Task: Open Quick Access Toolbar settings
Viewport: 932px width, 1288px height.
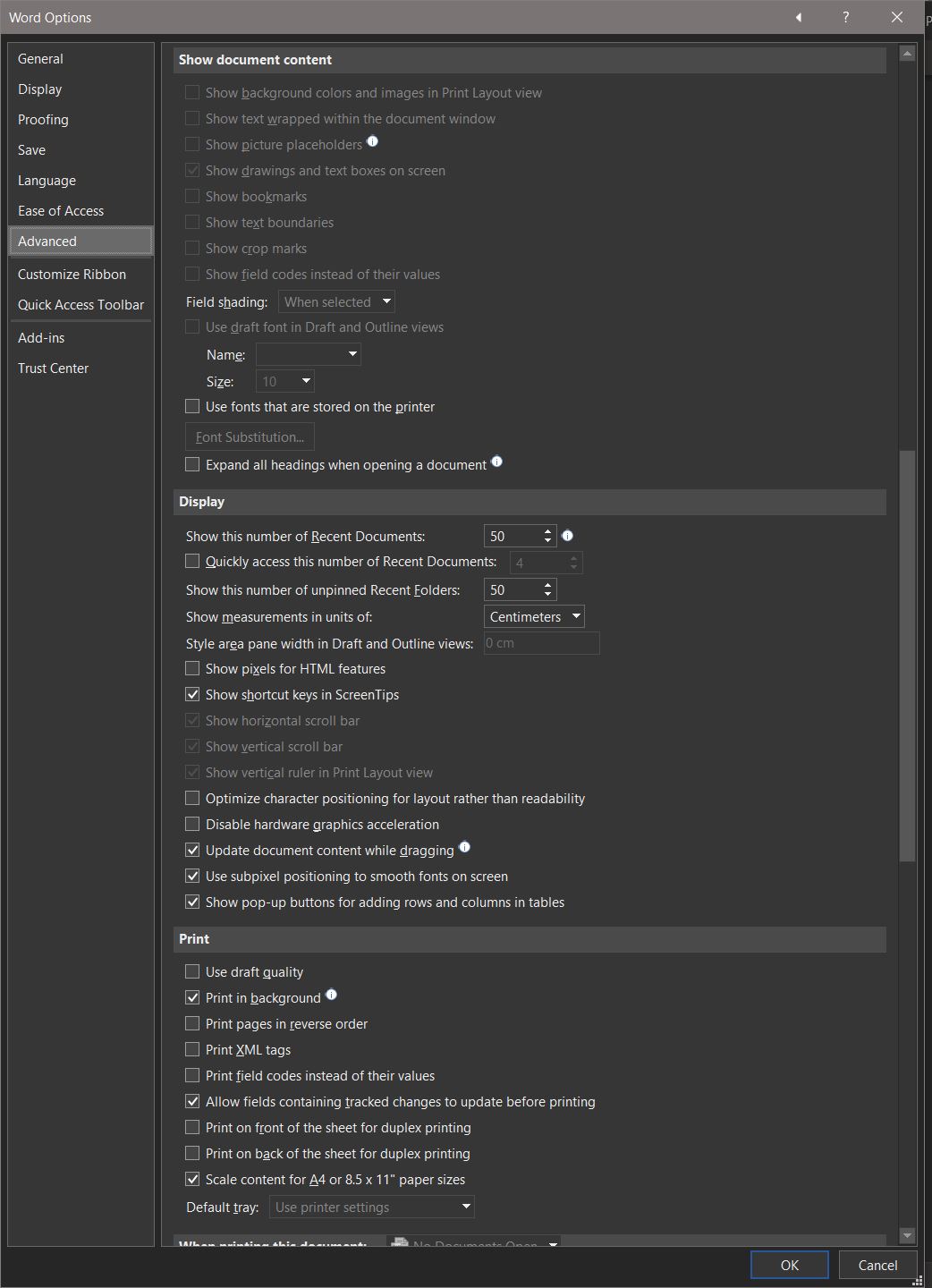Action: coord(80,304)
